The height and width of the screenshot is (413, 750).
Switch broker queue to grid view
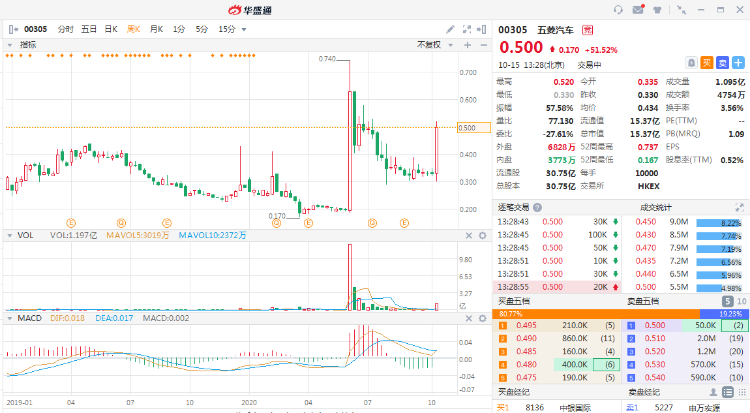click(x=742, y=392)
